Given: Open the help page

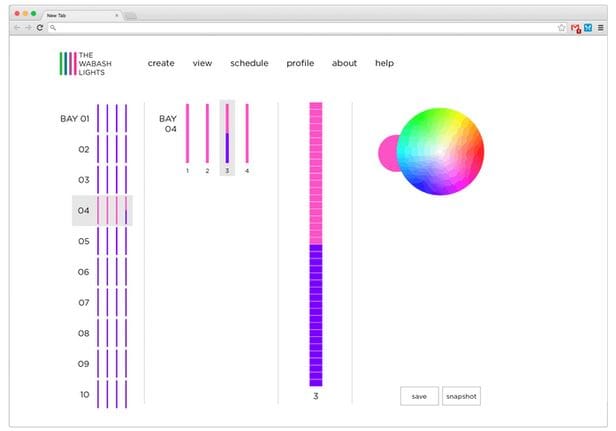Looking at the screenshot, I should (384, 63).
